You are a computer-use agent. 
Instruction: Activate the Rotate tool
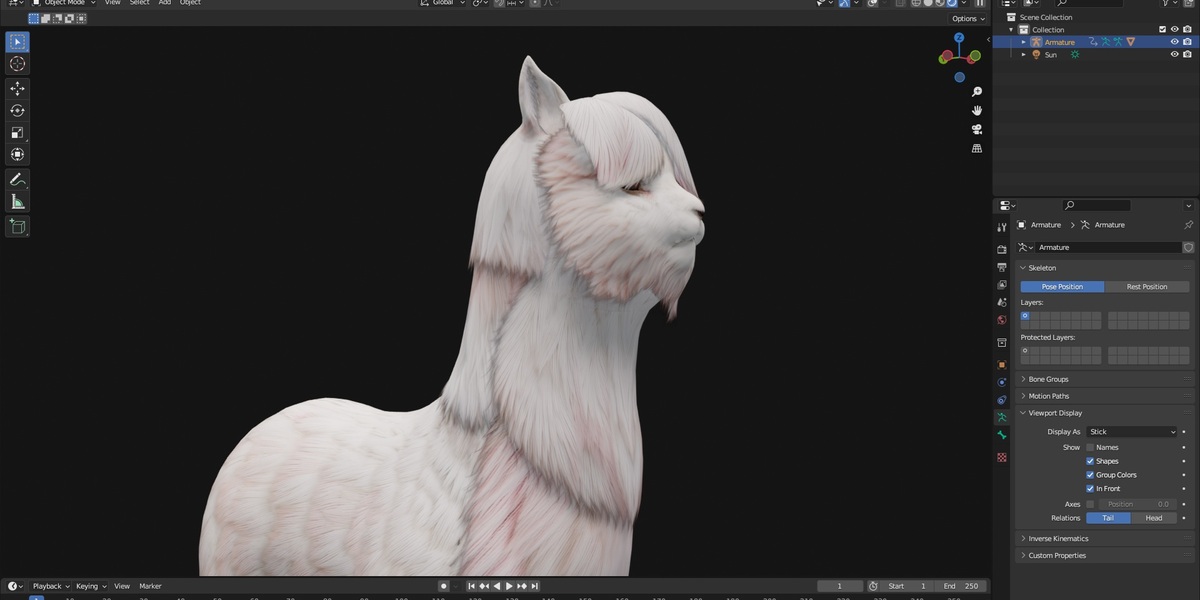coord(17,110)
